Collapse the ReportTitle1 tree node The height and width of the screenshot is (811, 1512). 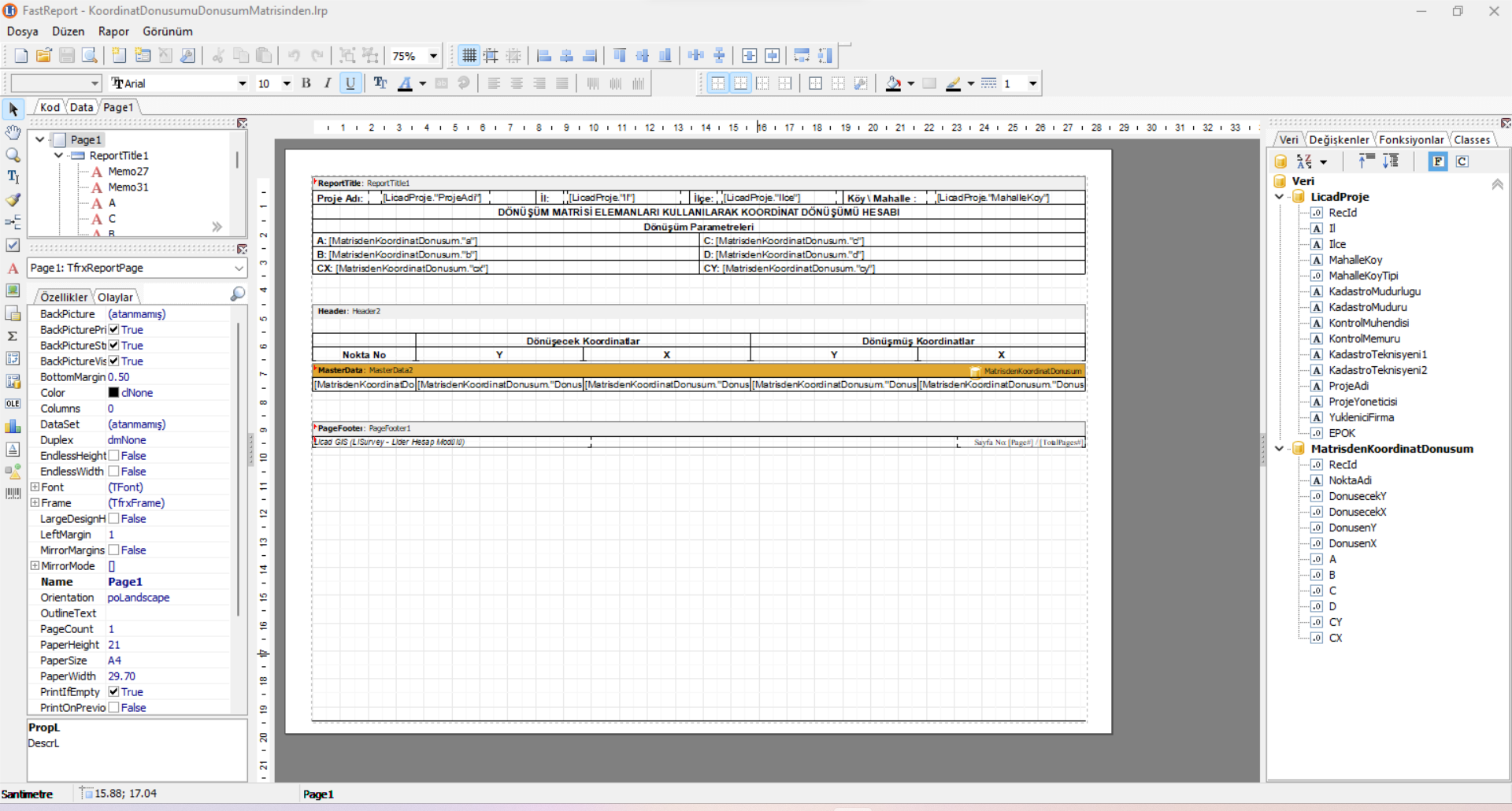58,156
